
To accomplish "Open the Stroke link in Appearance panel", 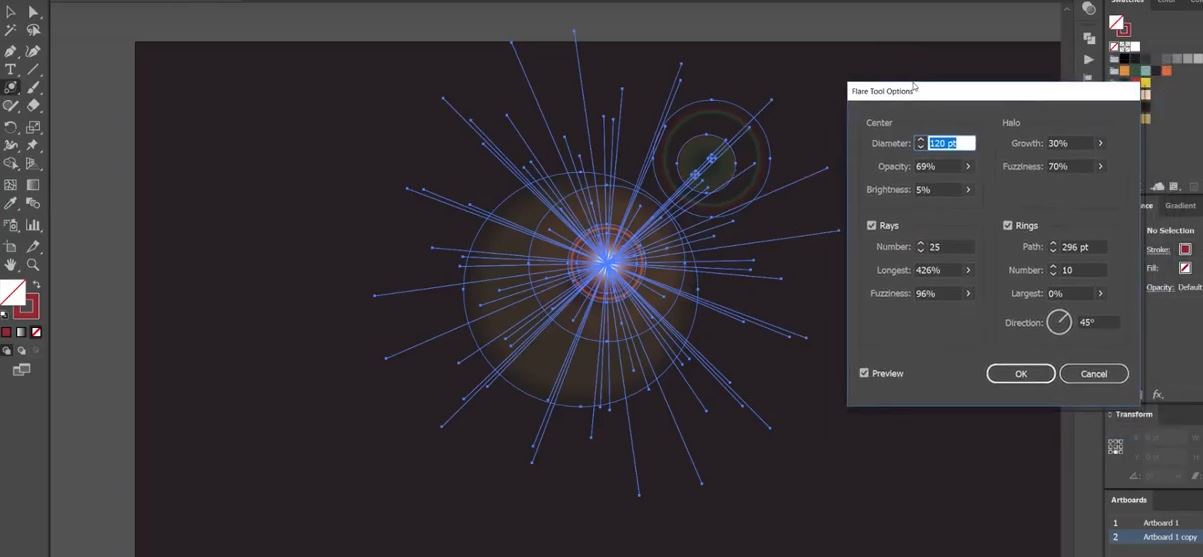I will coord(1158,249).
